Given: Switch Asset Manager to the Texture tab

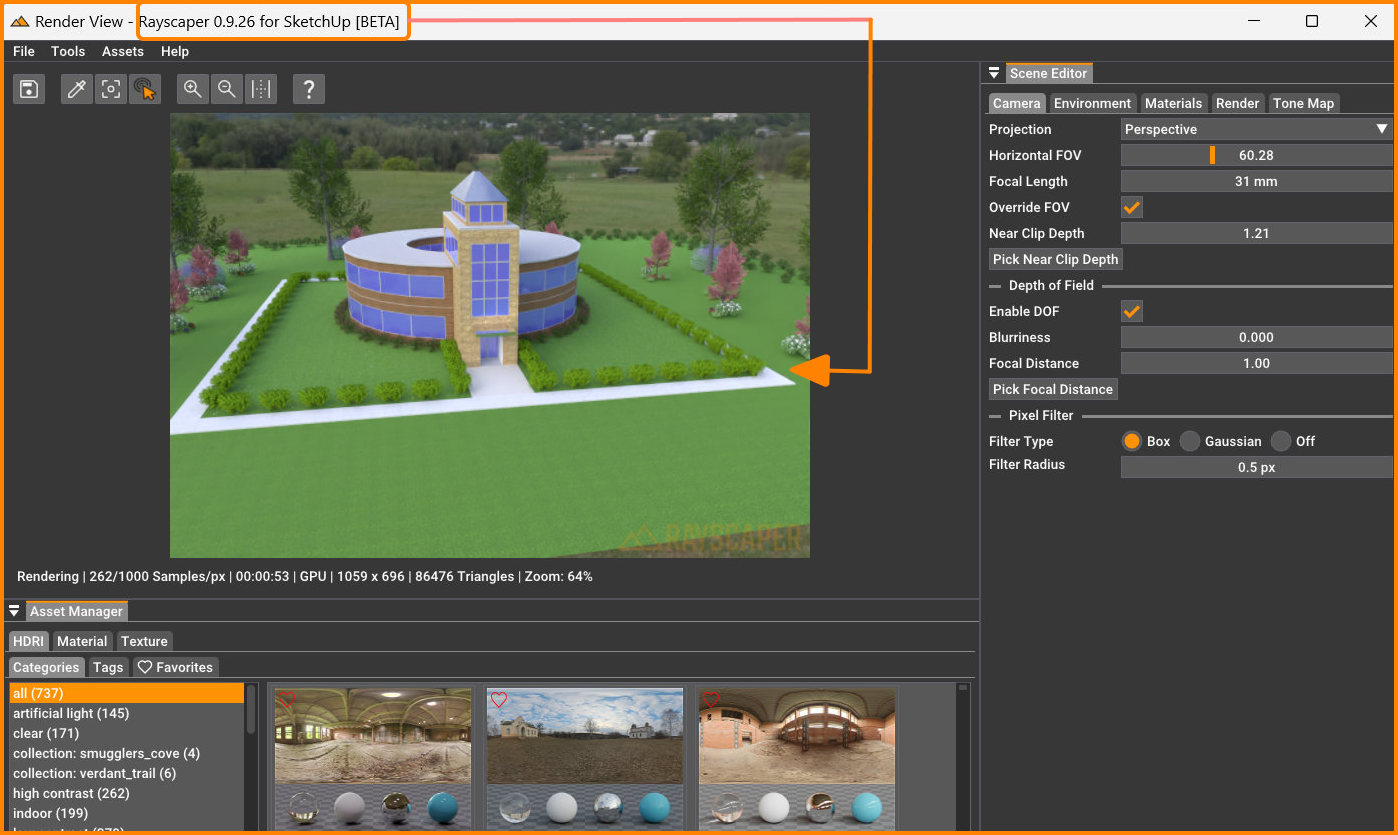Looking at the screenshot, I should (144, 641).
